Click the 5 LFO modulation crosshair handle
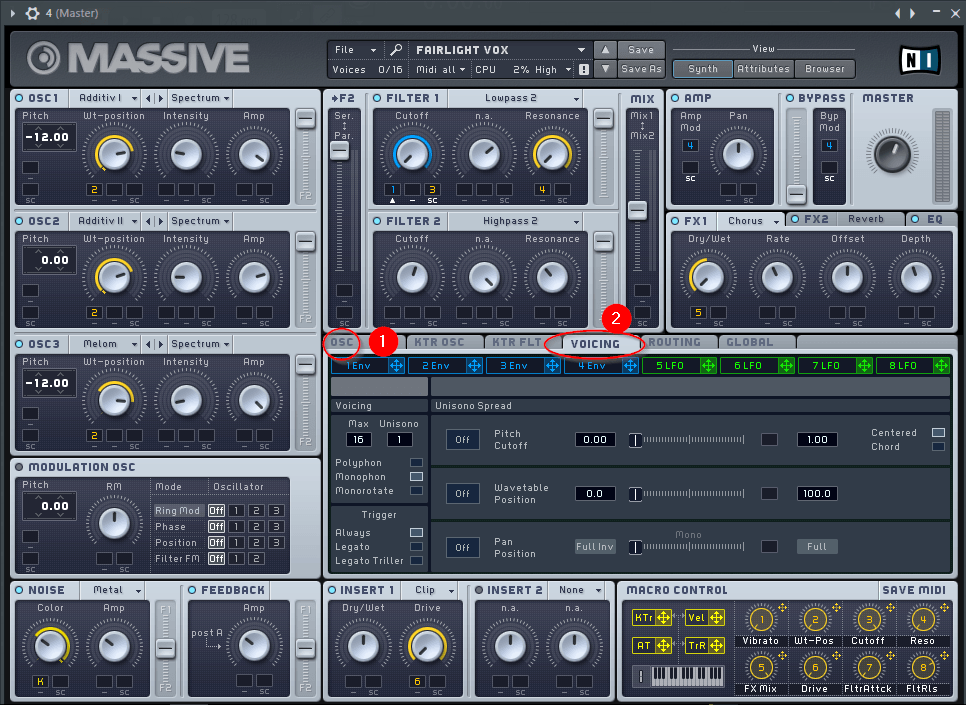966x705 pixels. pos(708,366)
